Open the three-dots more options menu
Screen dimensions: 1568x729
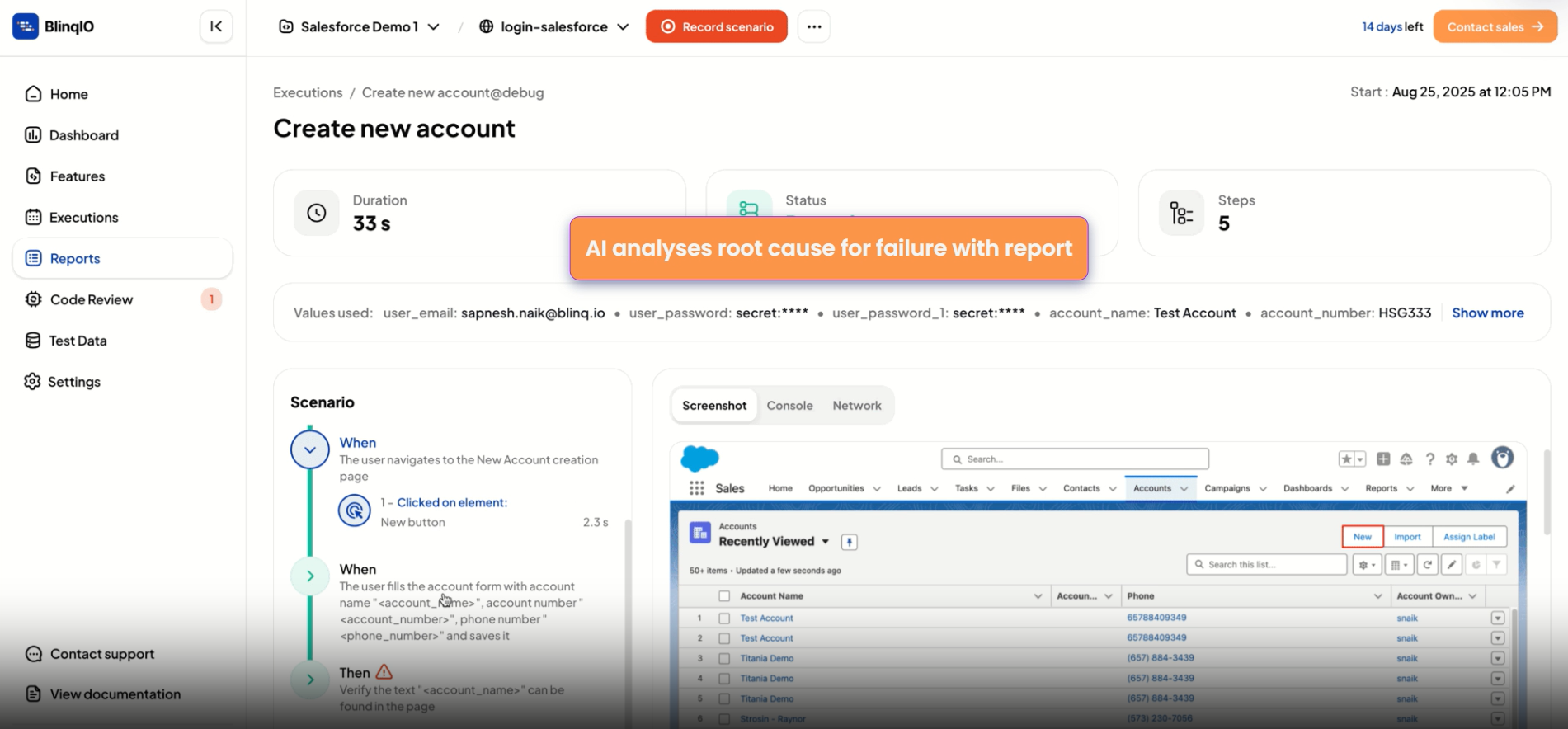(814, 26)
